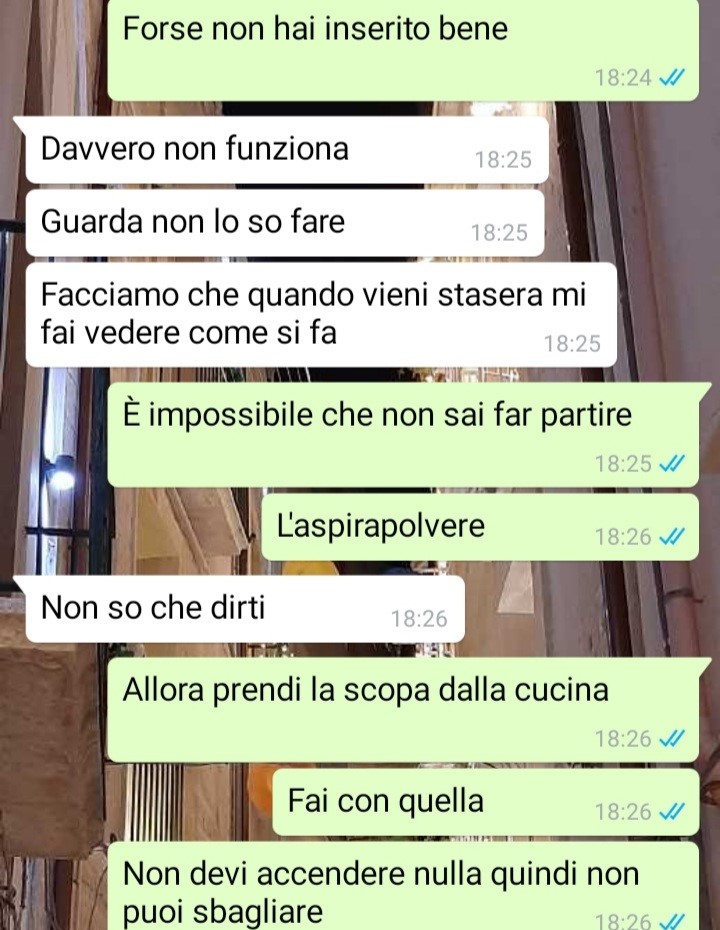Select the 'Guarda non lo so fare' message
The height and width of the screenshot is (930, 720).
coord(285,223)
